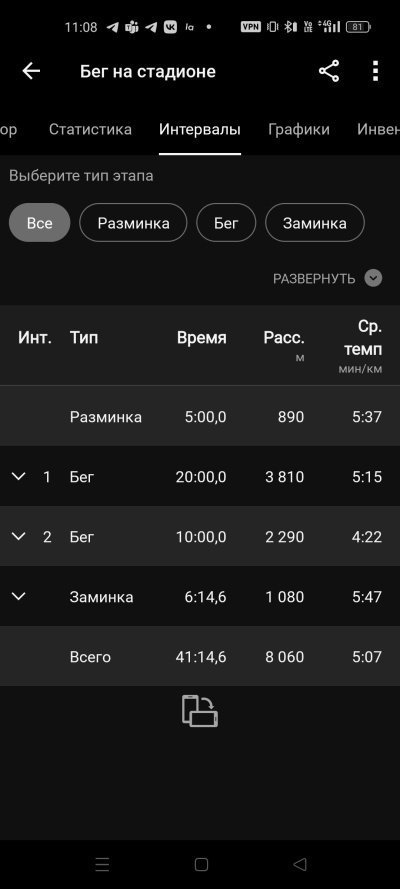Image resolution: width=400 pixels, height=889 pixels.
Task: Open the Интервалы tab
Action: pos(199,129)
